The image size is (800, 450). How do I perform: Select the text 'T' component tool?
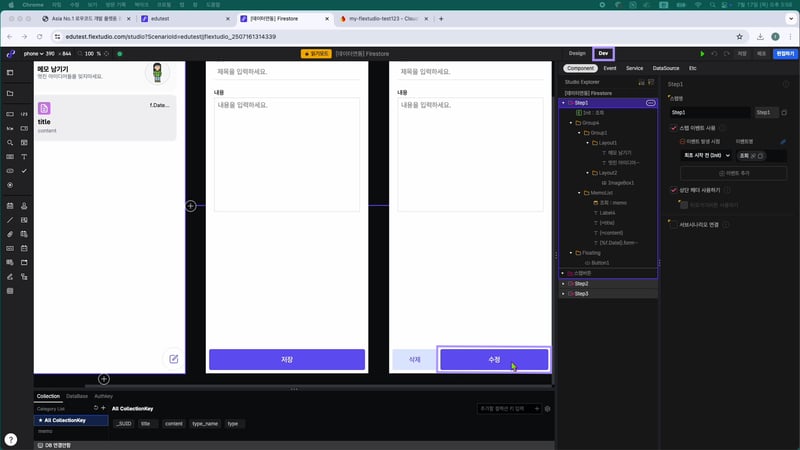[24, 157]
